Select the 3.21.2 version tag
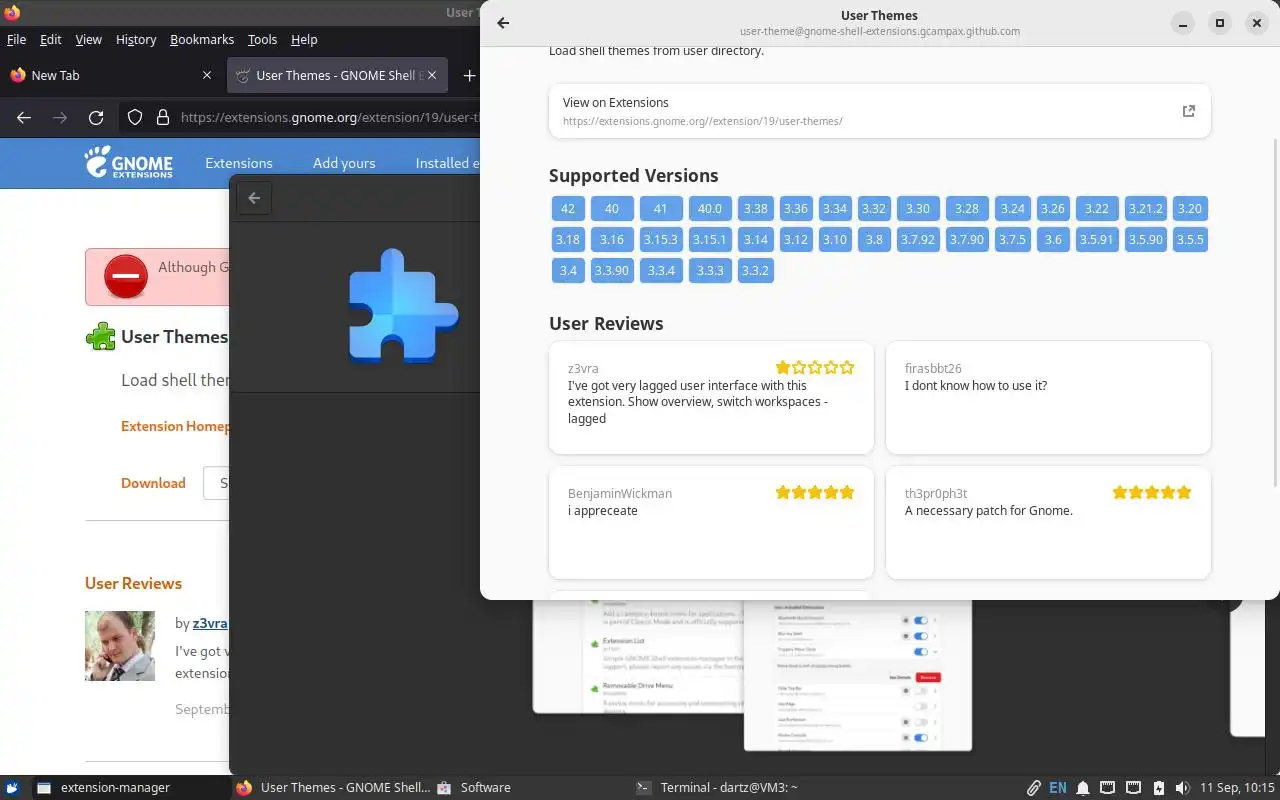The image size is (1280, 800). [x=1146, y=209]
